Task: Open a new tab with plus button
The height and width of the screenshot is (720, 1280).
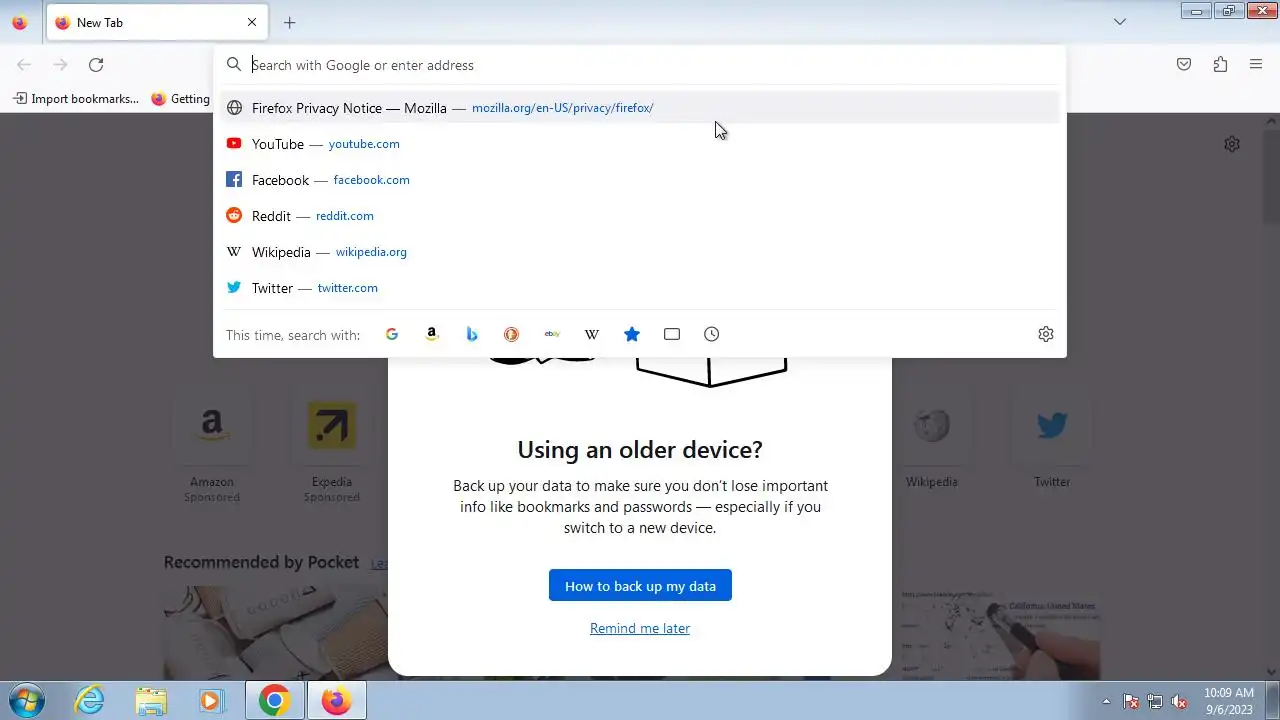Action: click(x=290, y=22)
